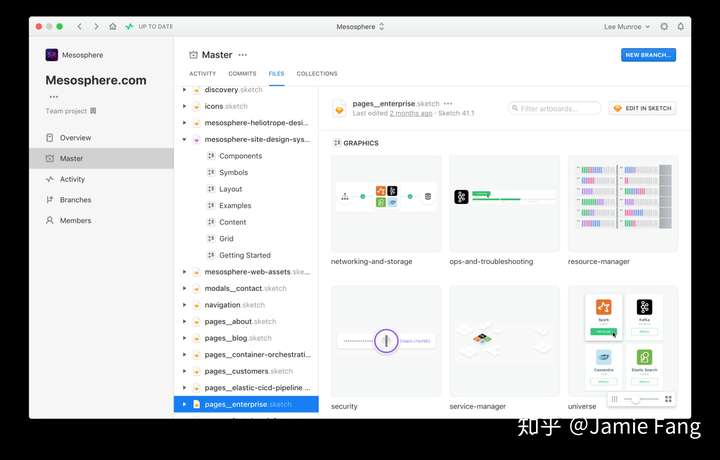Select pages__blog.sketch in file list

click(x=246, y=338)
